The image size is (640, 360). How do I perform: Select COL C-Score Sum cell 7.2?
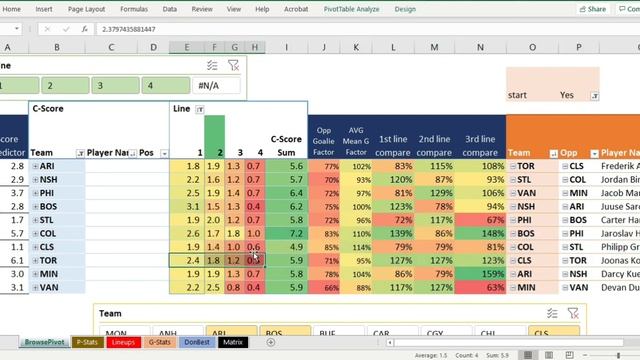tap(287, 233)
